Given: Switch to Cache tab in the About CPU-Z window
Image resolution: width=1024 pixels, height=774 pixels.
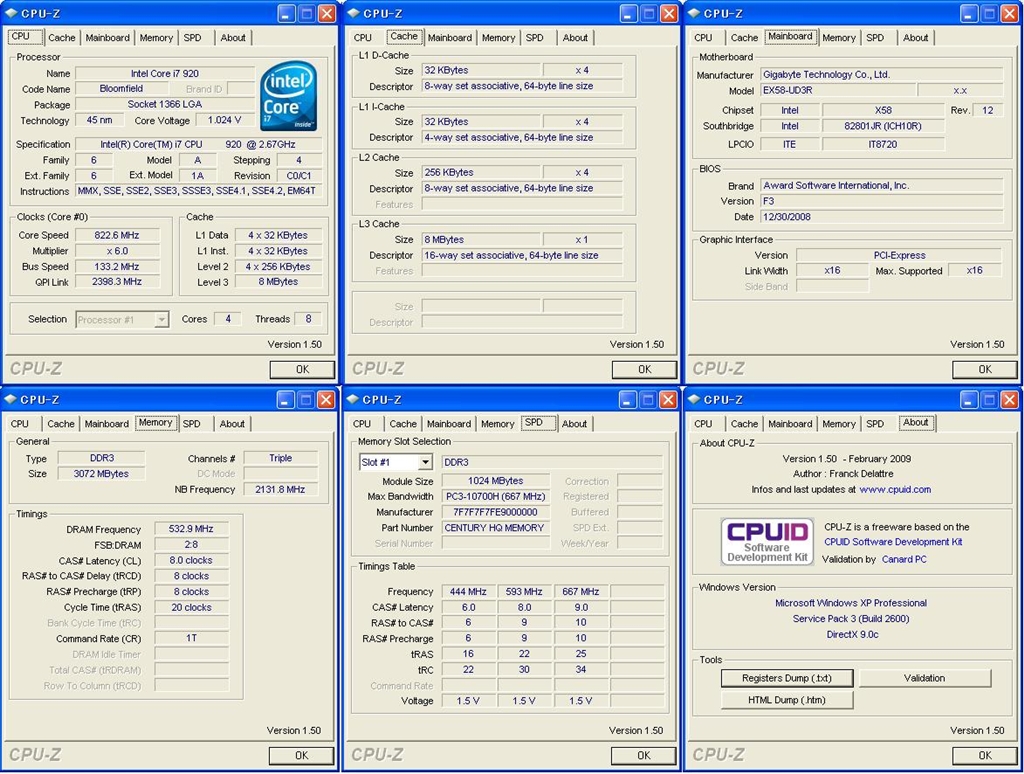Looking at the screenshot, I should (x=744, y=424).
